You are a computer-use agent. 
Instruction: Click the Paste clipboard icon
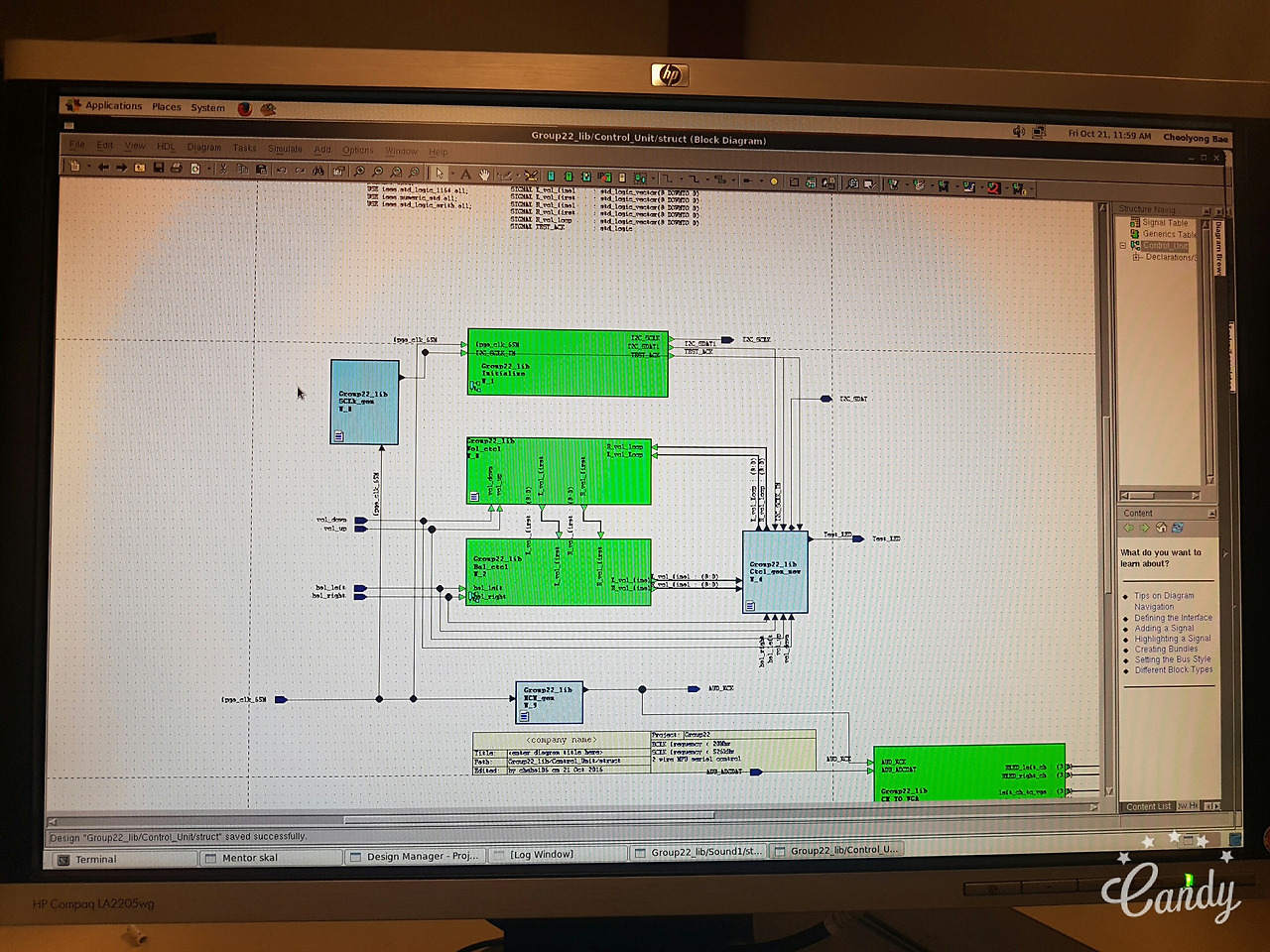click(x=261, y=170)
